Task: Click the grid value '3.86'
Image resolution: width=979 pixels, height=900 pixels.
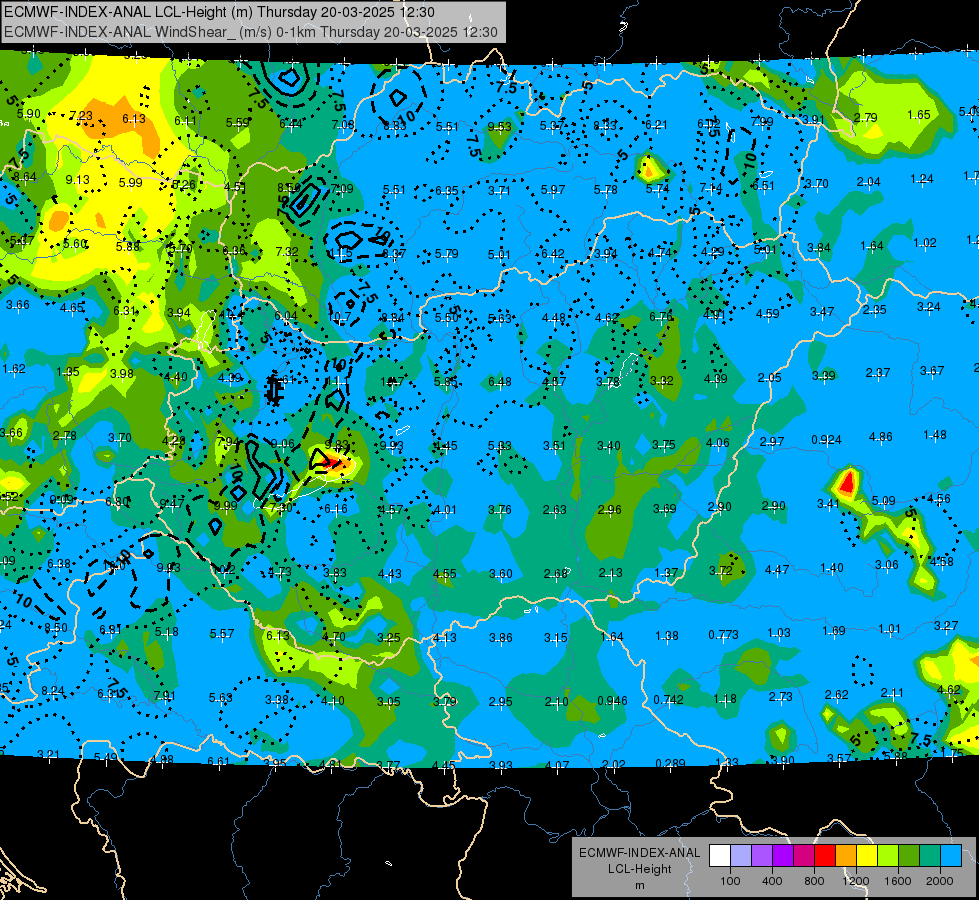Action: 501,638
